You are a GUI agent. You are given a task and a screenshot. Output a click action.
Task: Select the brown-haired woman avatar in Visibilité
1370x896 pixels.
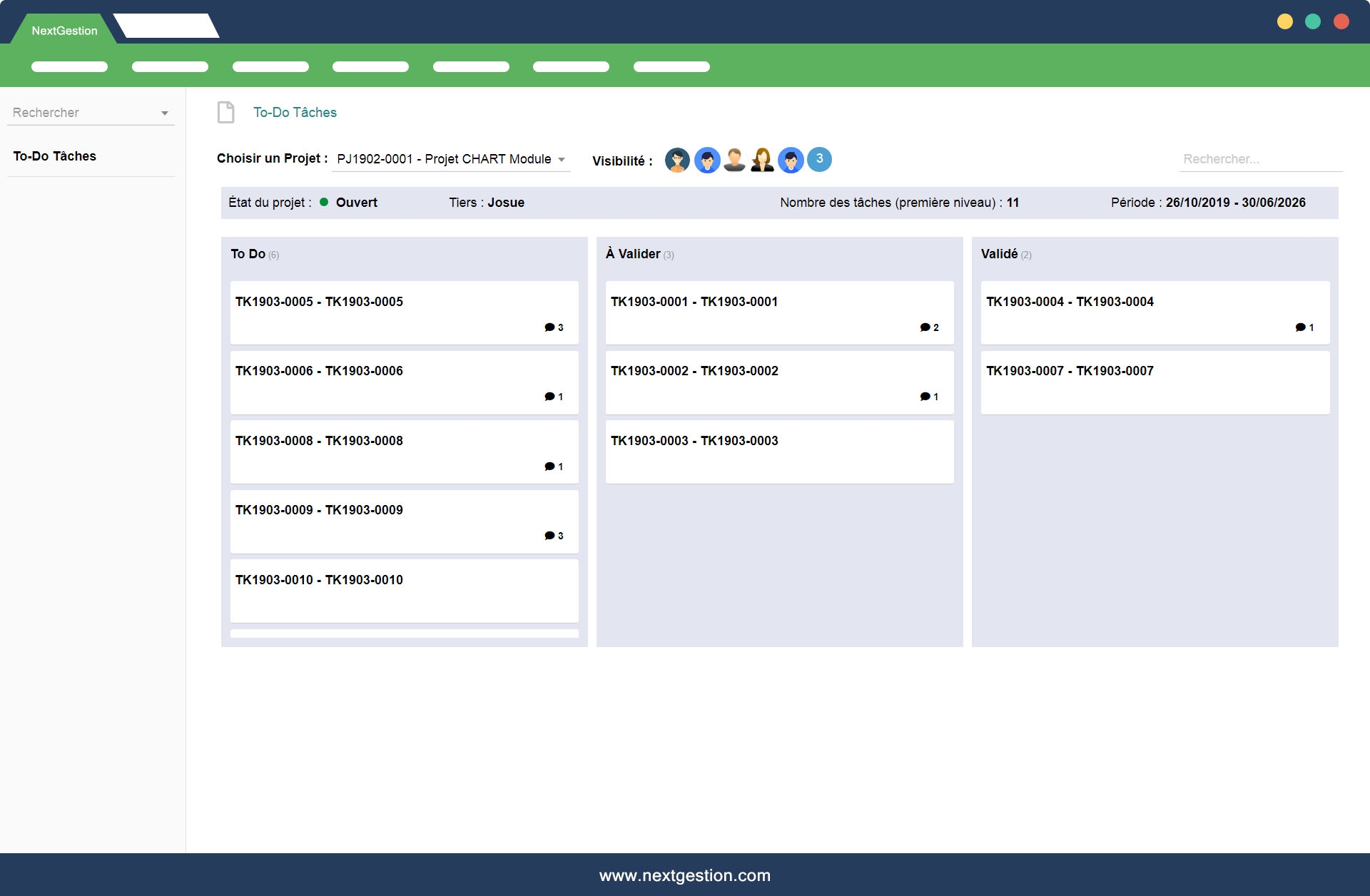point(762,160)
